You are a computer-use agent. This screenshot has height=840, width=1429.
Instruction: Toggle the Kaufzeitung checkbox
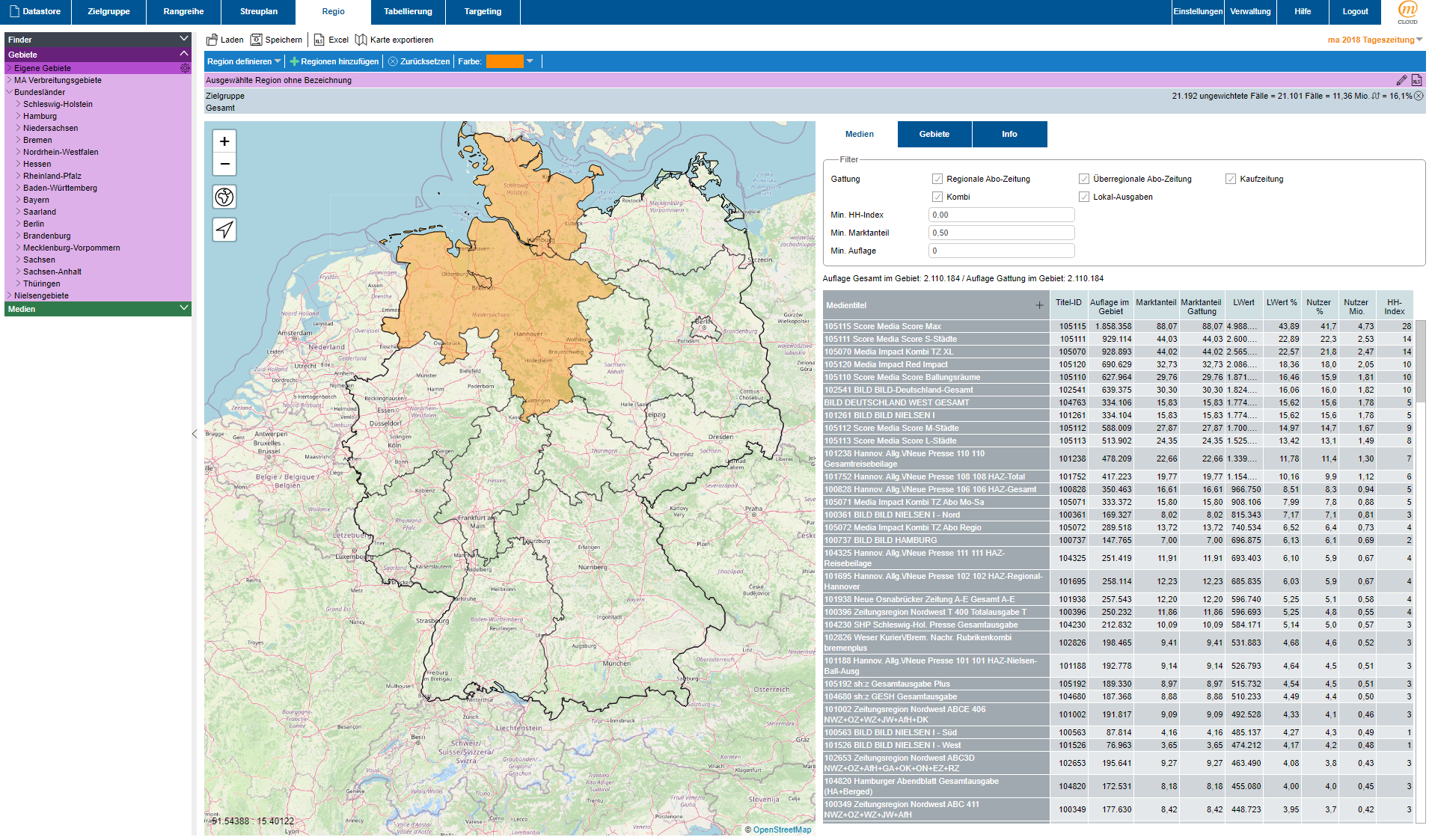pos(1230,179)
